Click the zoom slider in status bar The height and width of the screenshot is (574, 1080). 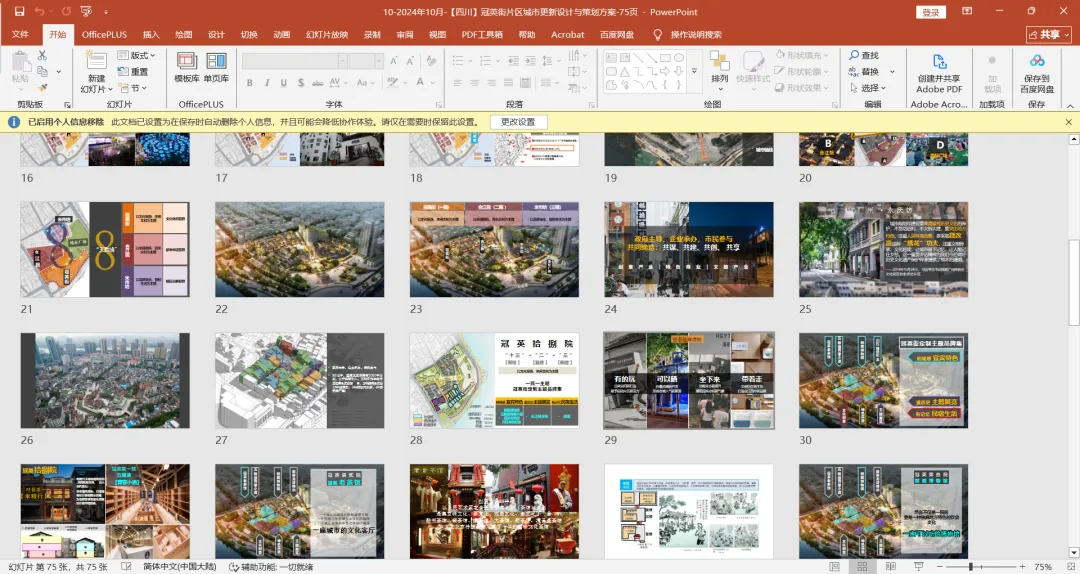point(970,567)
